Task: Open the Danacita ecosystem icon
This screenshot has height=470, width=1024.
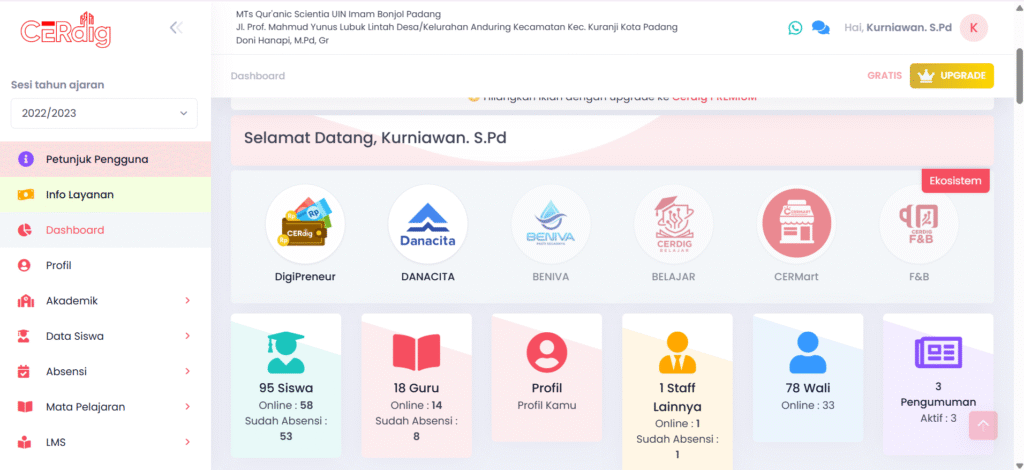Action: (x=428, y=224)
